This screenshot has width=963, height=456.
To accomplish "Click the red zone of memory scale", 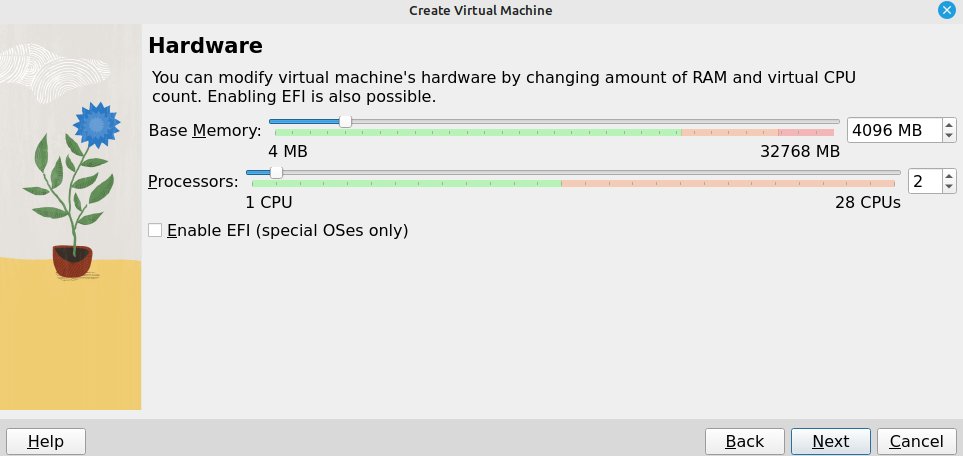I will (806, 133).
